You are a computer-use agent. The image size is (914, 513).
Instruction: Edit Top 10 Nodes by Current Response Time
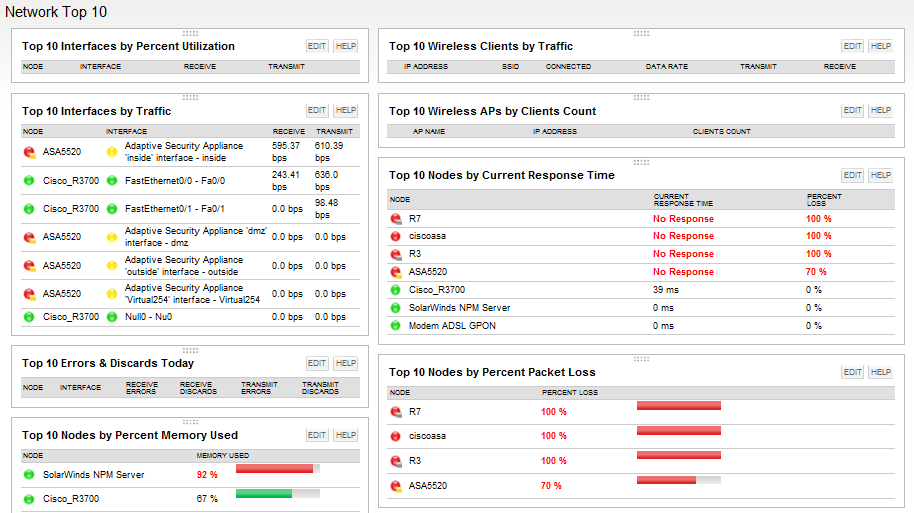coord(853,175)
